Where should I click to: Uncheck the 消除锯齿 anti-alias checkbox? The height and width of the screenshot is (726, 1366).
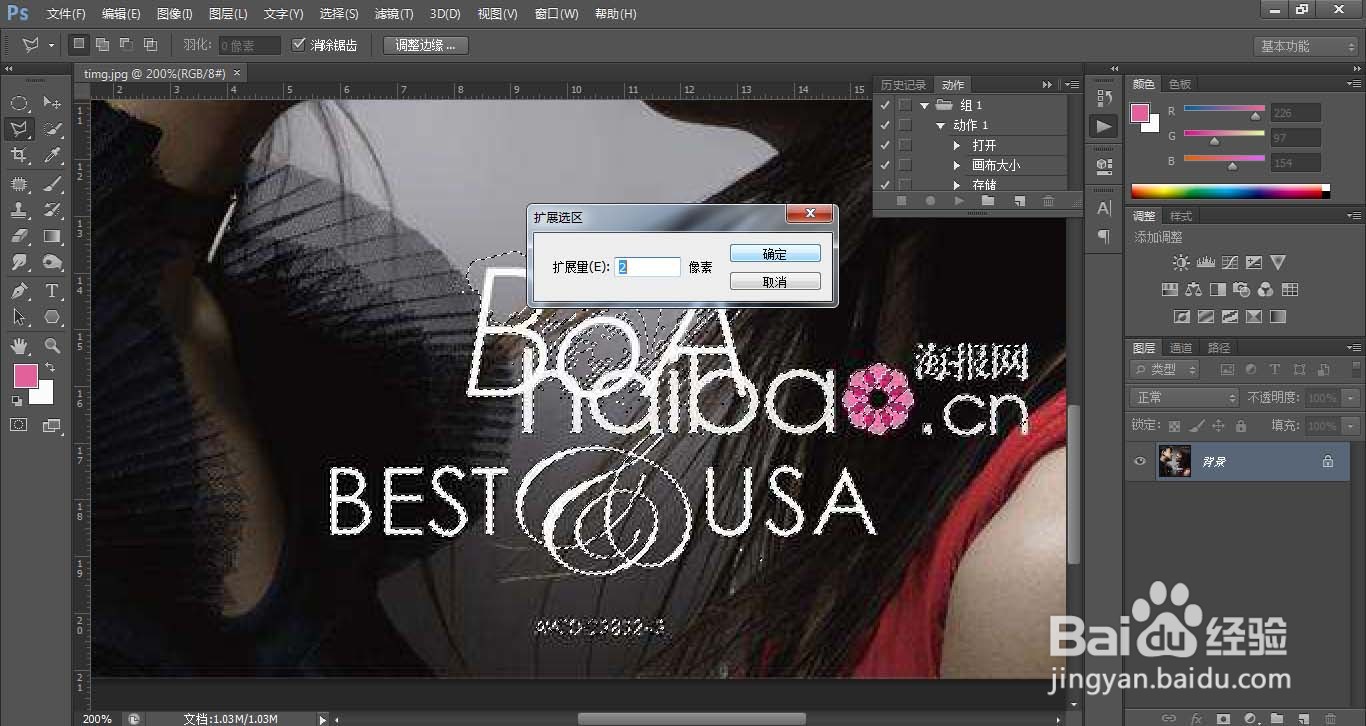(x=298, y=45)
